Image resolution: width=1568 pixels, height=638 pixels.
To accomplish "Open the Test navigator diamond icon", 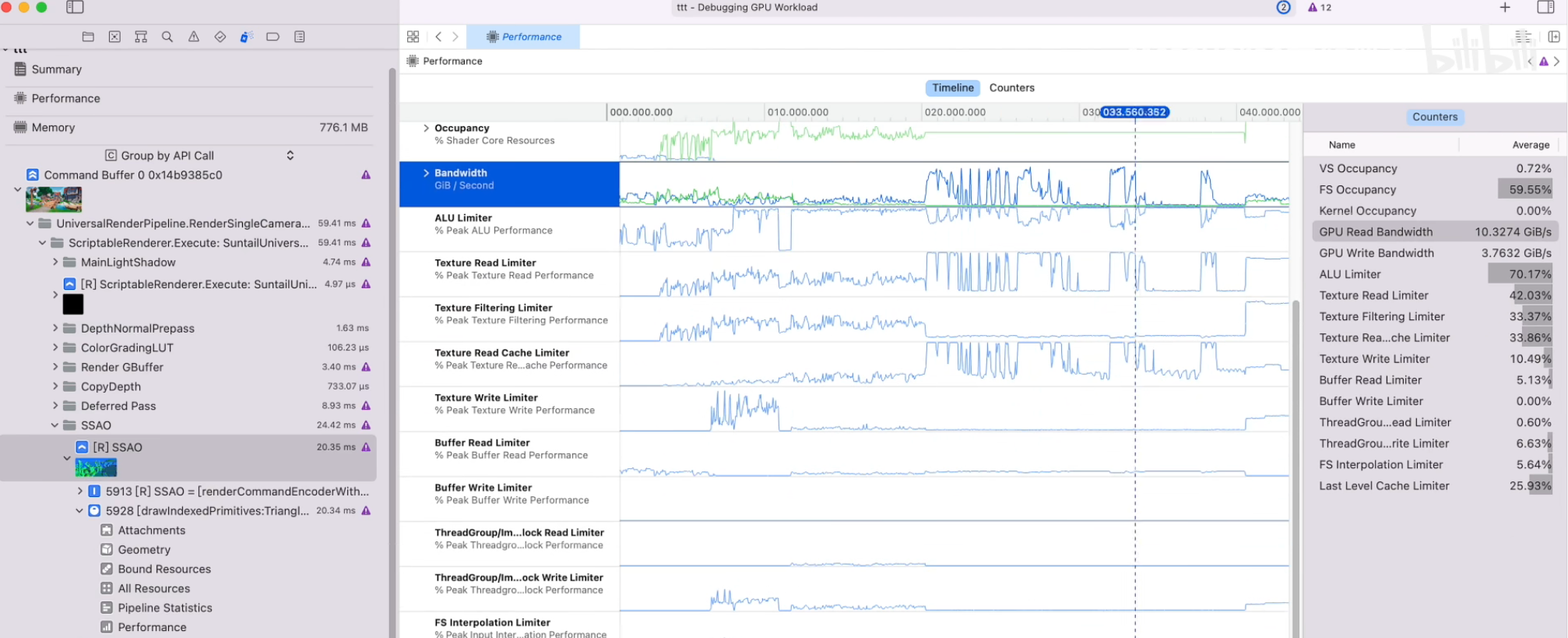I will (x=220, y=37).
